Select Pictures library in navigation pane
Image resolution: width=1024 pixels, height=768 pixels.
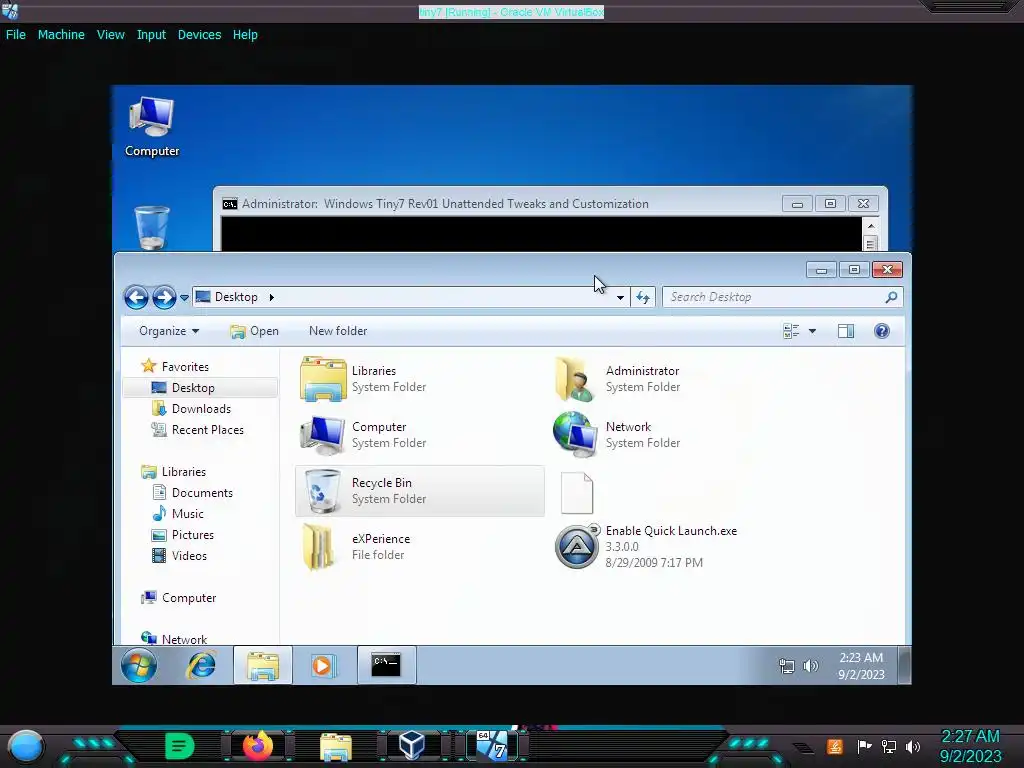(x=182, y=534)
